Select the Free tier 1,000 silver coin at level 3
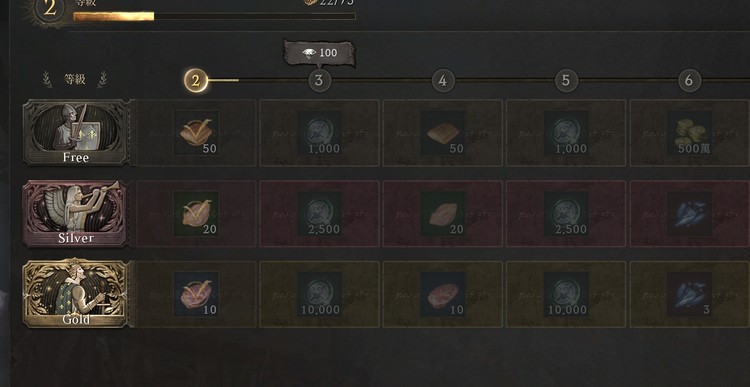This screenshot has height=387, width=750. click(319, 133)
